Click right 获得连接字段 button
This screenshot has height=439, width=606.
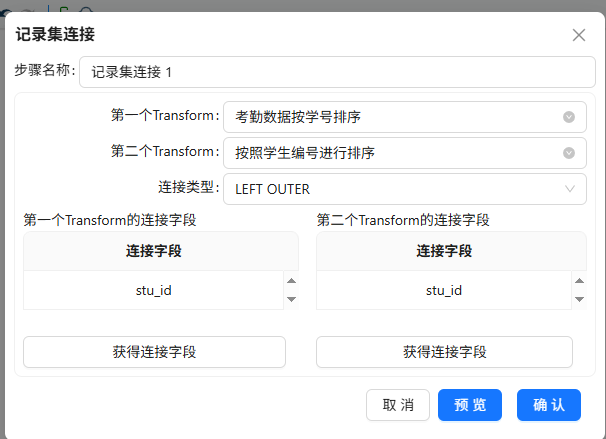pos(444,352)
